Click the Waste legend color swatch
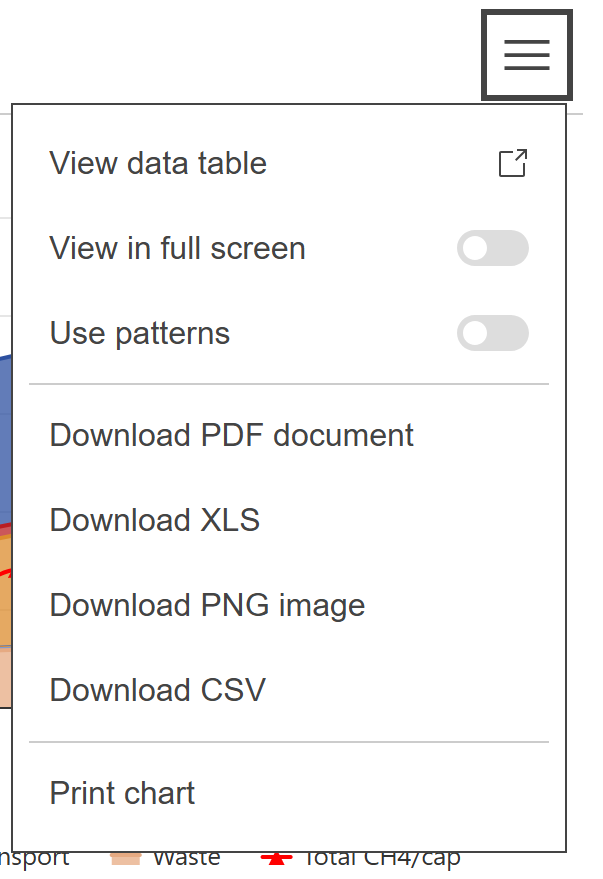Image resolution: width=603 pixels, height=879 pixels. 126,858
